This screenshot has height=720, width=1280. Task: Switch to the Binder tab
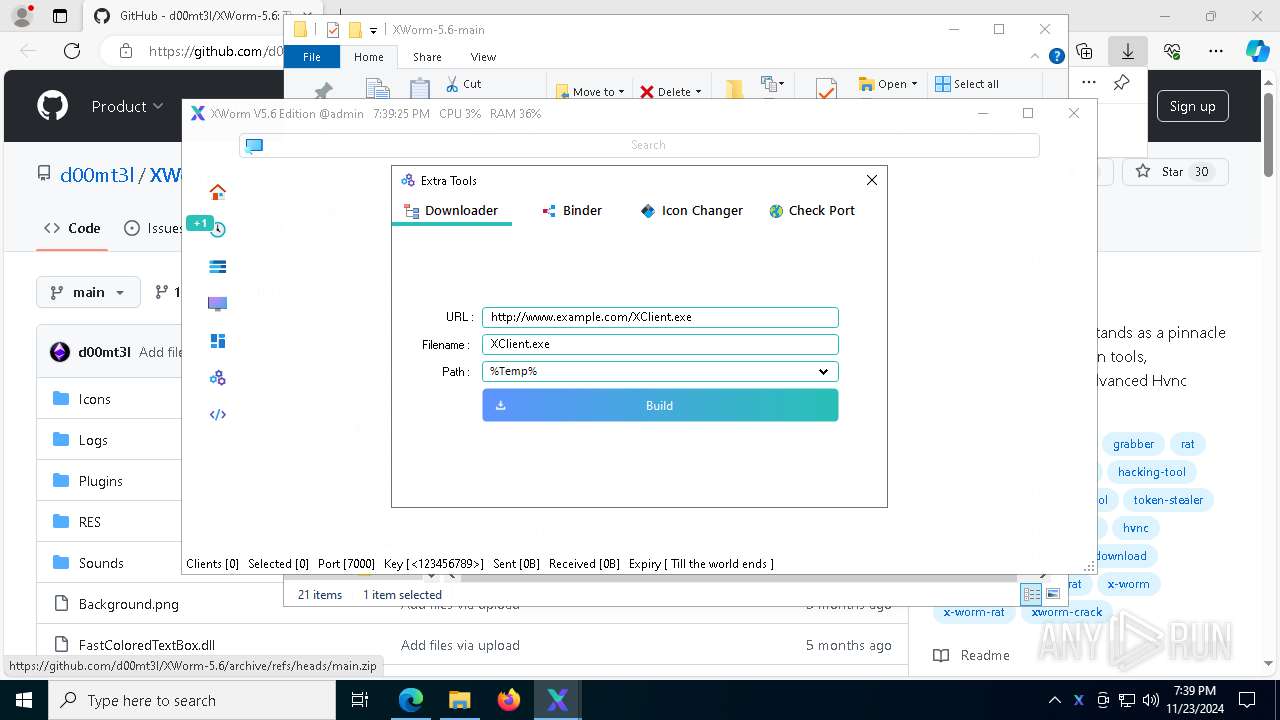(x=572, y=211)
